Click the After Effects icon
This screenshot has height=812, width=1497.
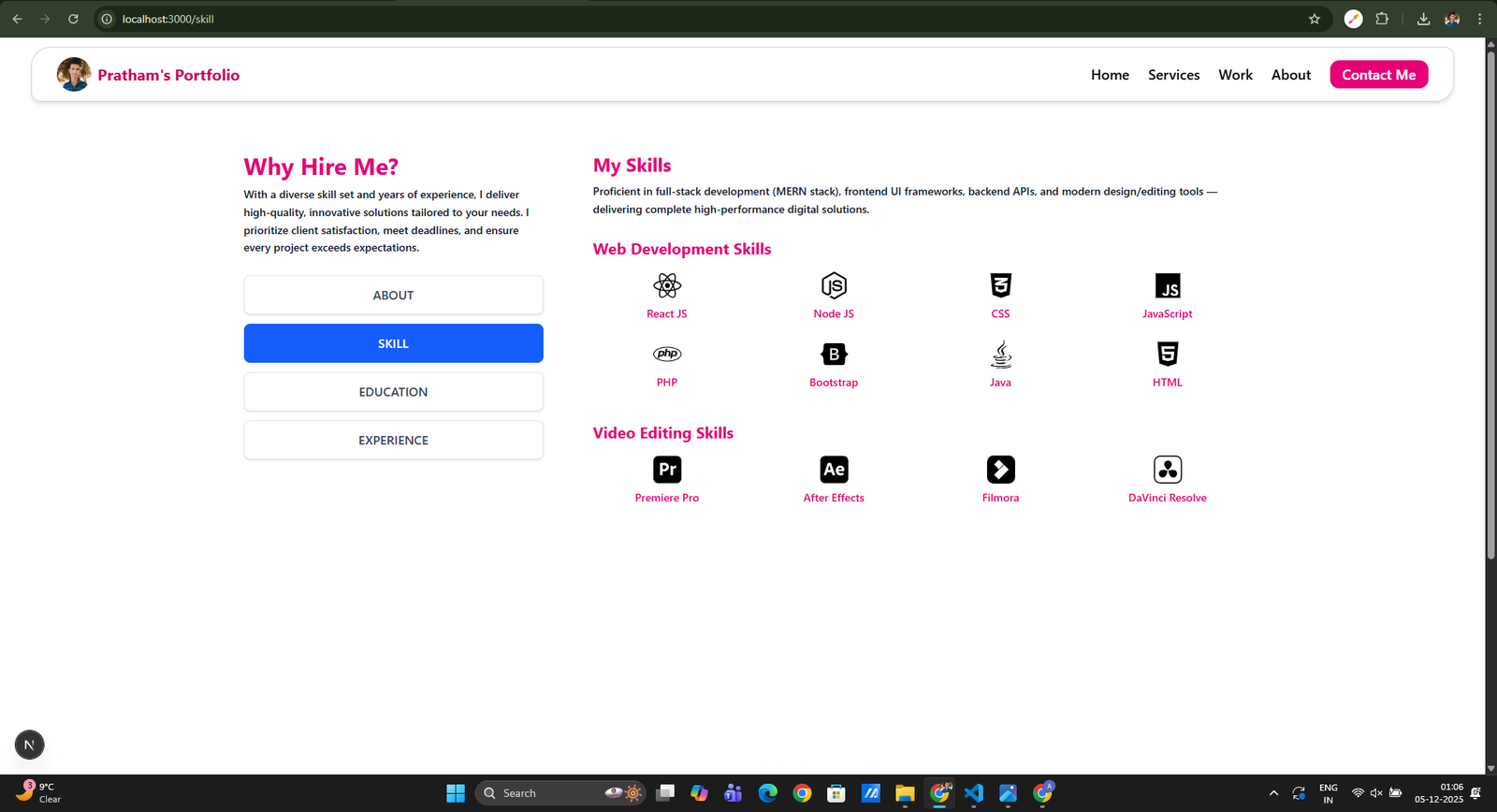pyautogui.click(x=834, y=470)
